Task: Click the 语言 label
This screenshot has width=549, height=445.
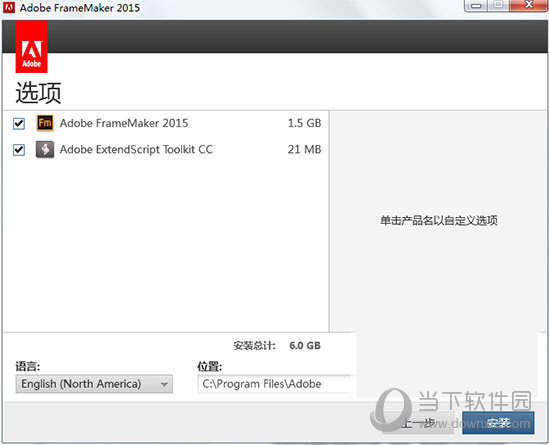Action: pos(28,366)
